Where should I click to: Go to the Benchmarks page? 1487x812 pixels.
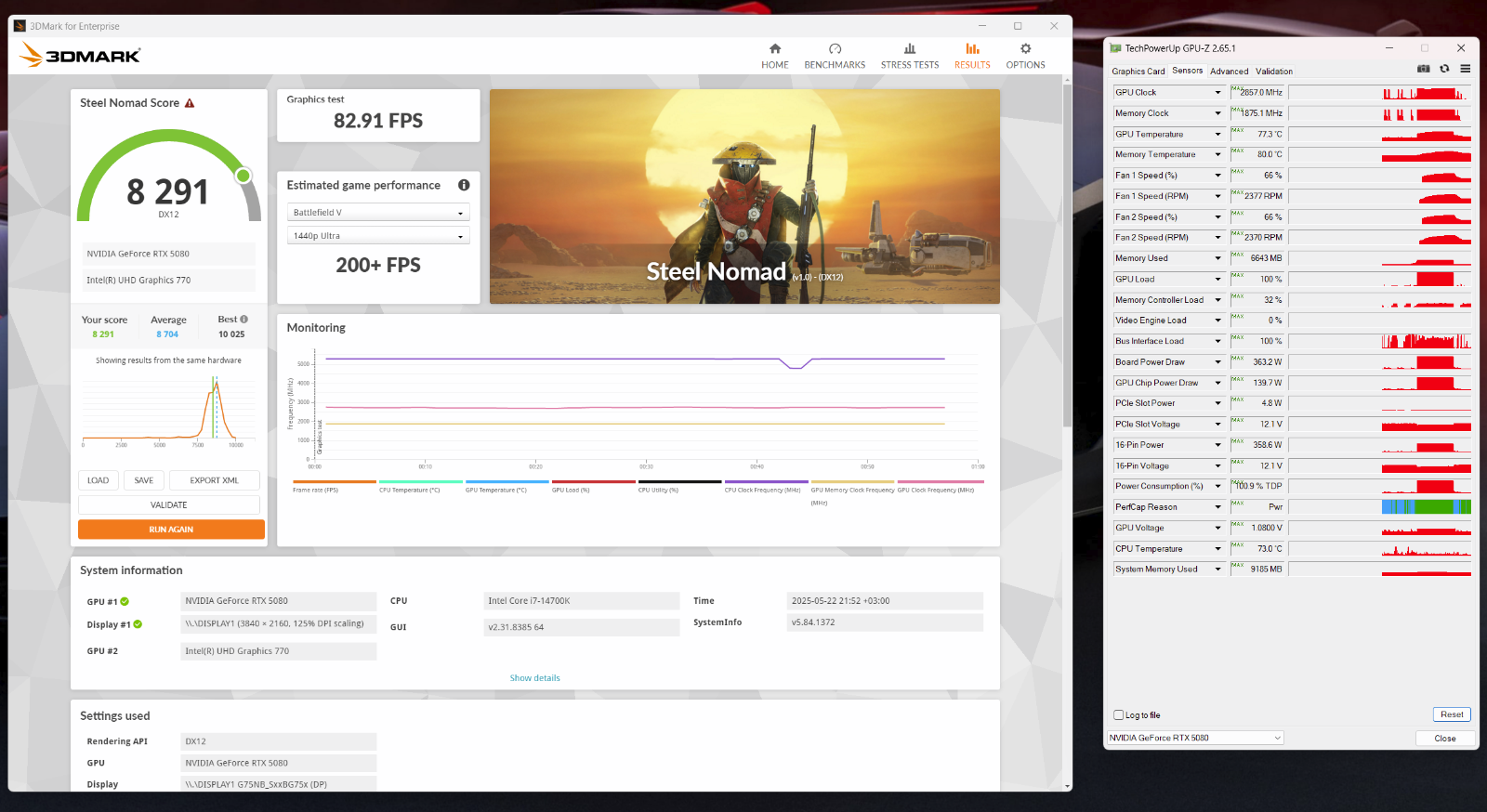point(834,56)
